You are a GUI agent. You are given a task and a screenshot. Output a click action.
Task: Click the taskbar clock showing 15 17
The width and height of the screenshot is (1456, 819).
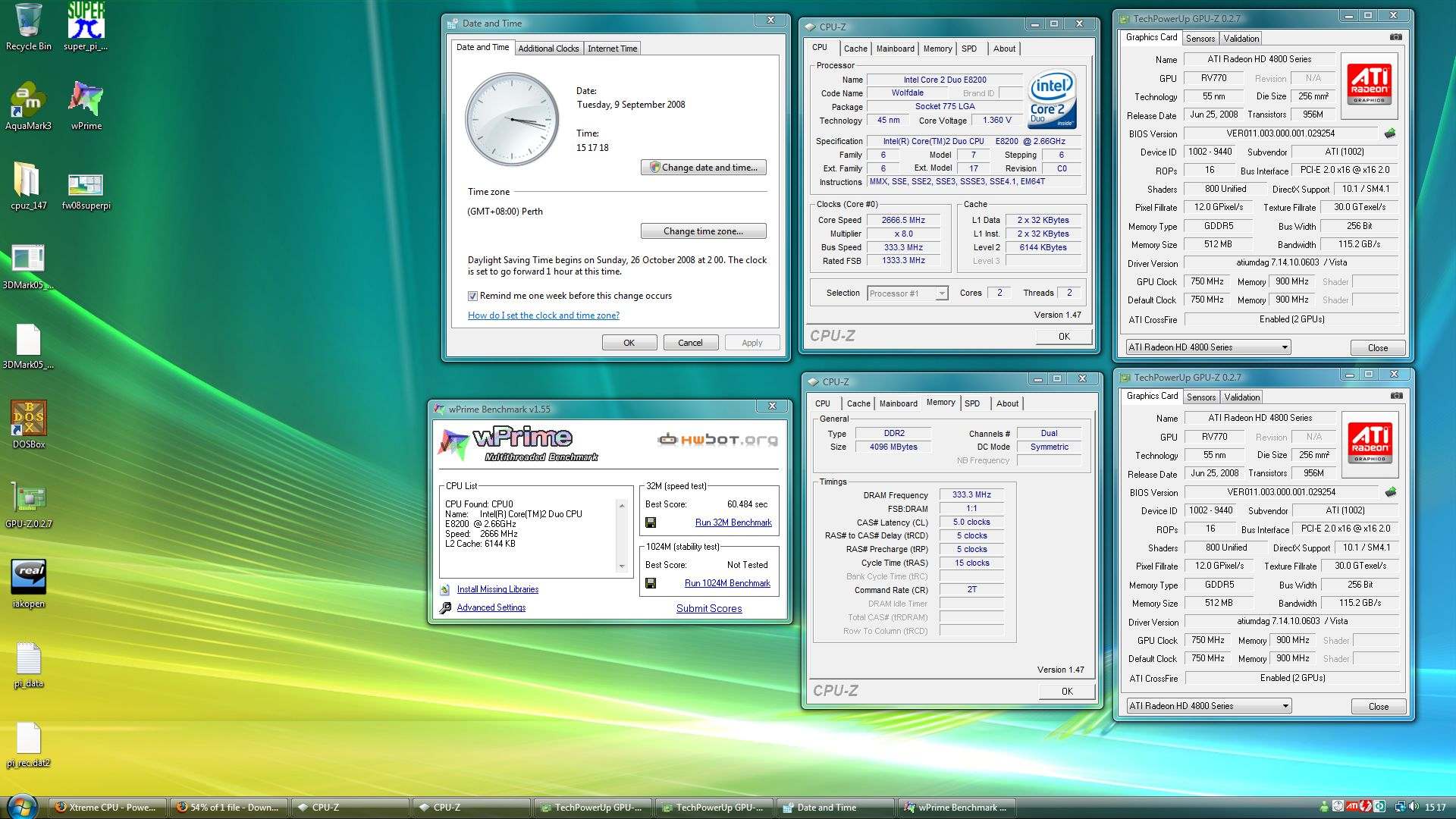(x=1435, y=808)
